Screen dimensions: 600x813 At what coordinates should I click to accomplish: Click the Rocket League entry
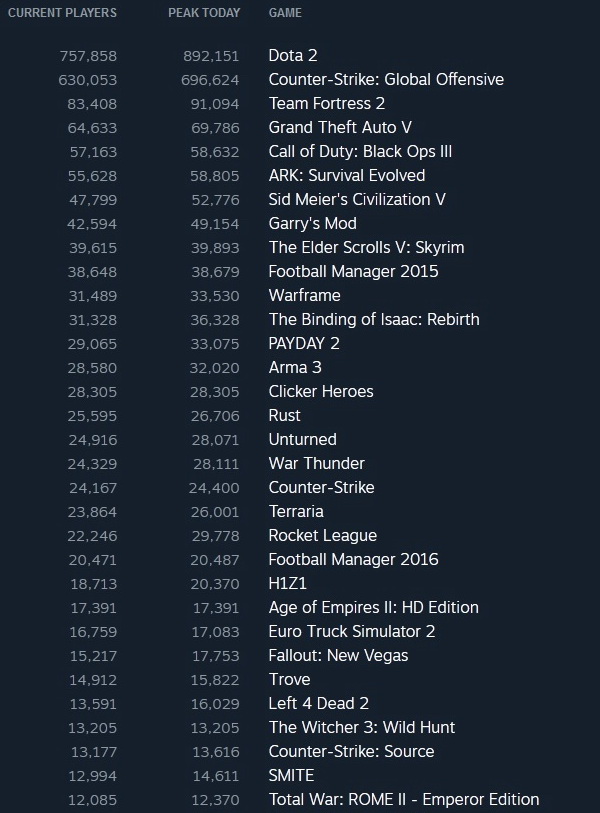(322, 535)
